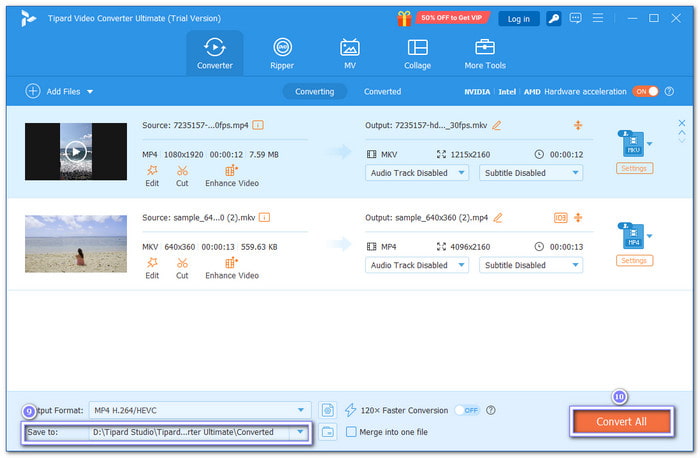Show the Converting list
This screenshot has width=700, height=458.
(314, 92)
